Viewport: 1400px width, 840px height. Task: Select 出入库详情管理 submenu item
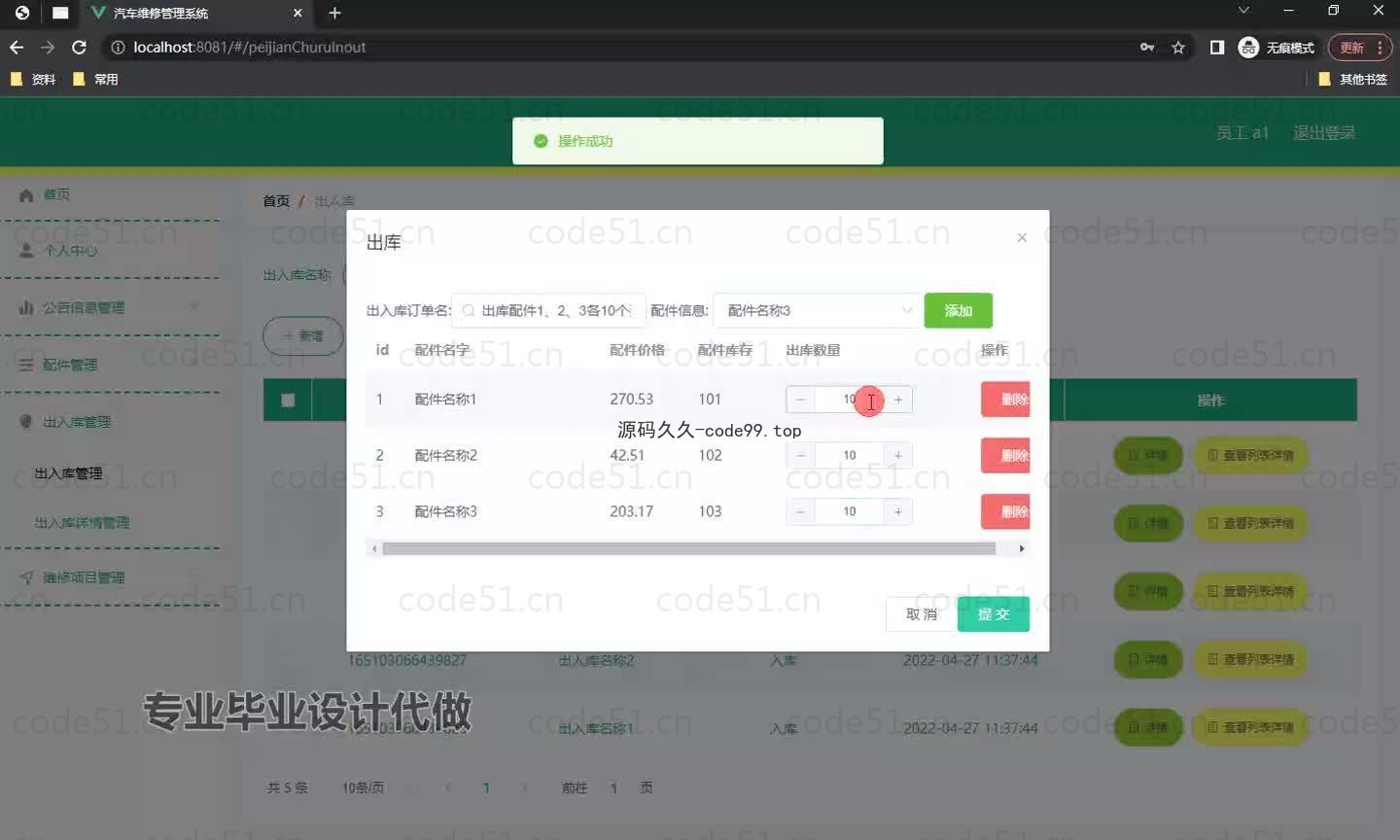[82, 522]
